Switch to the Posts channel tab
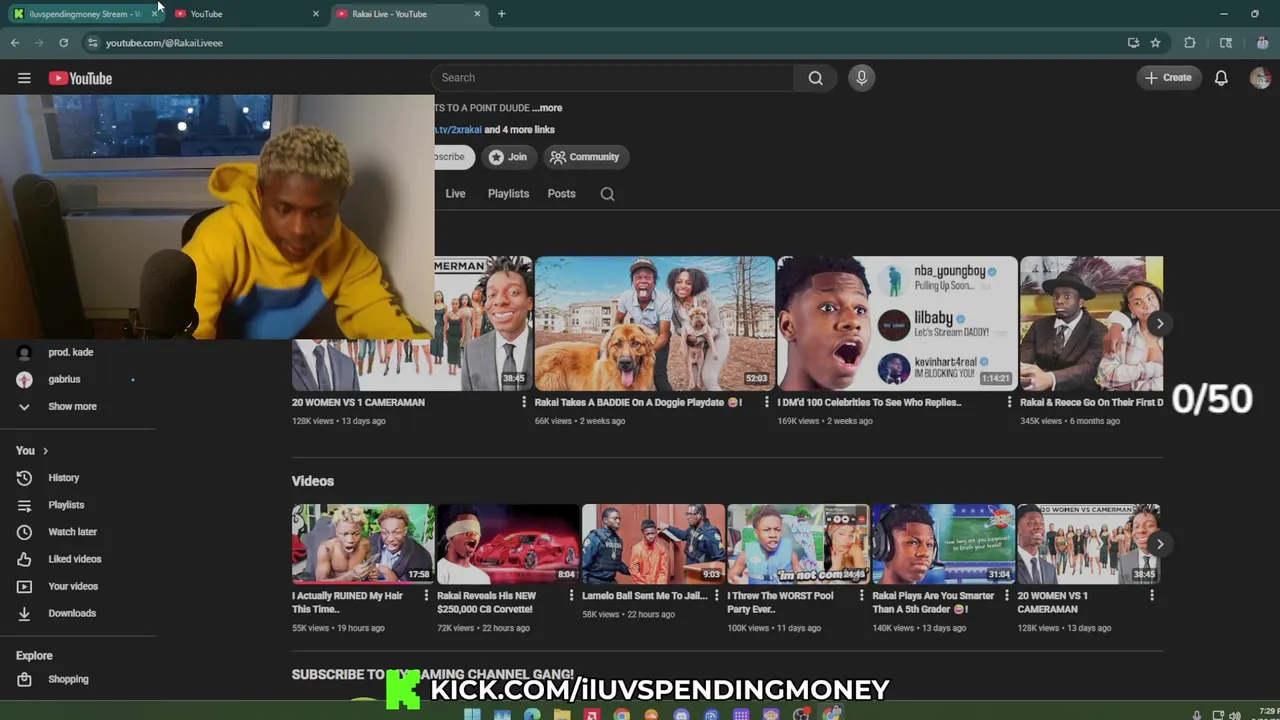 pyautogui.click(x=561, y=194)
